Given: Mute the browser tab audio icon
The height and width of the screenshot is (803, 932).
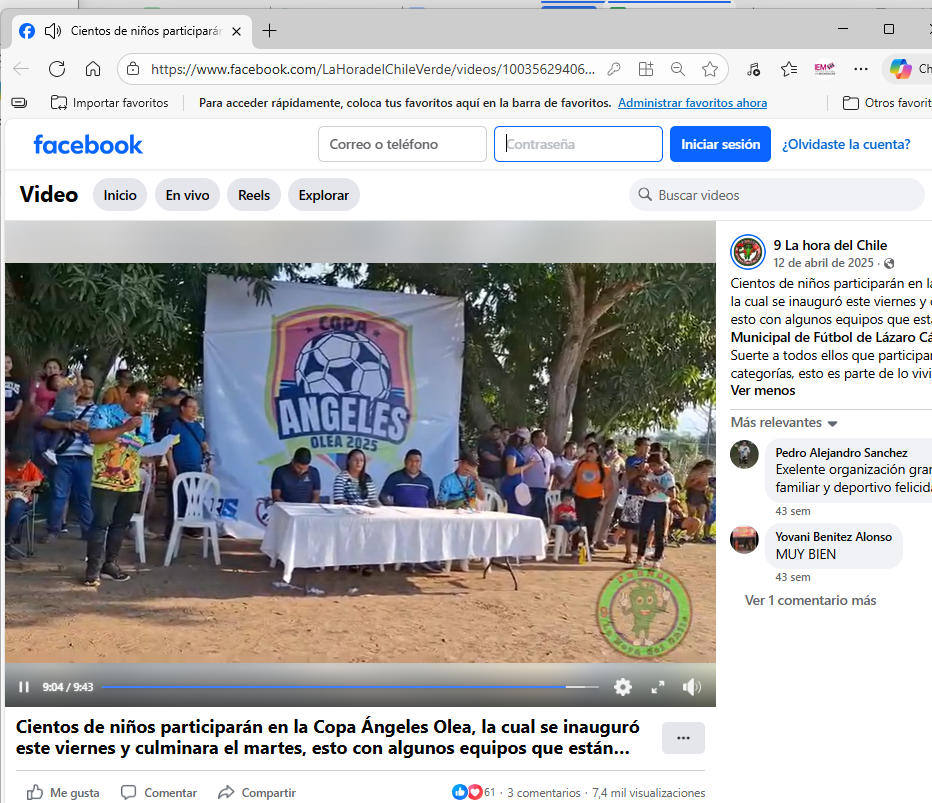Looking at the screenshot, I should click(x=53, y=31).
